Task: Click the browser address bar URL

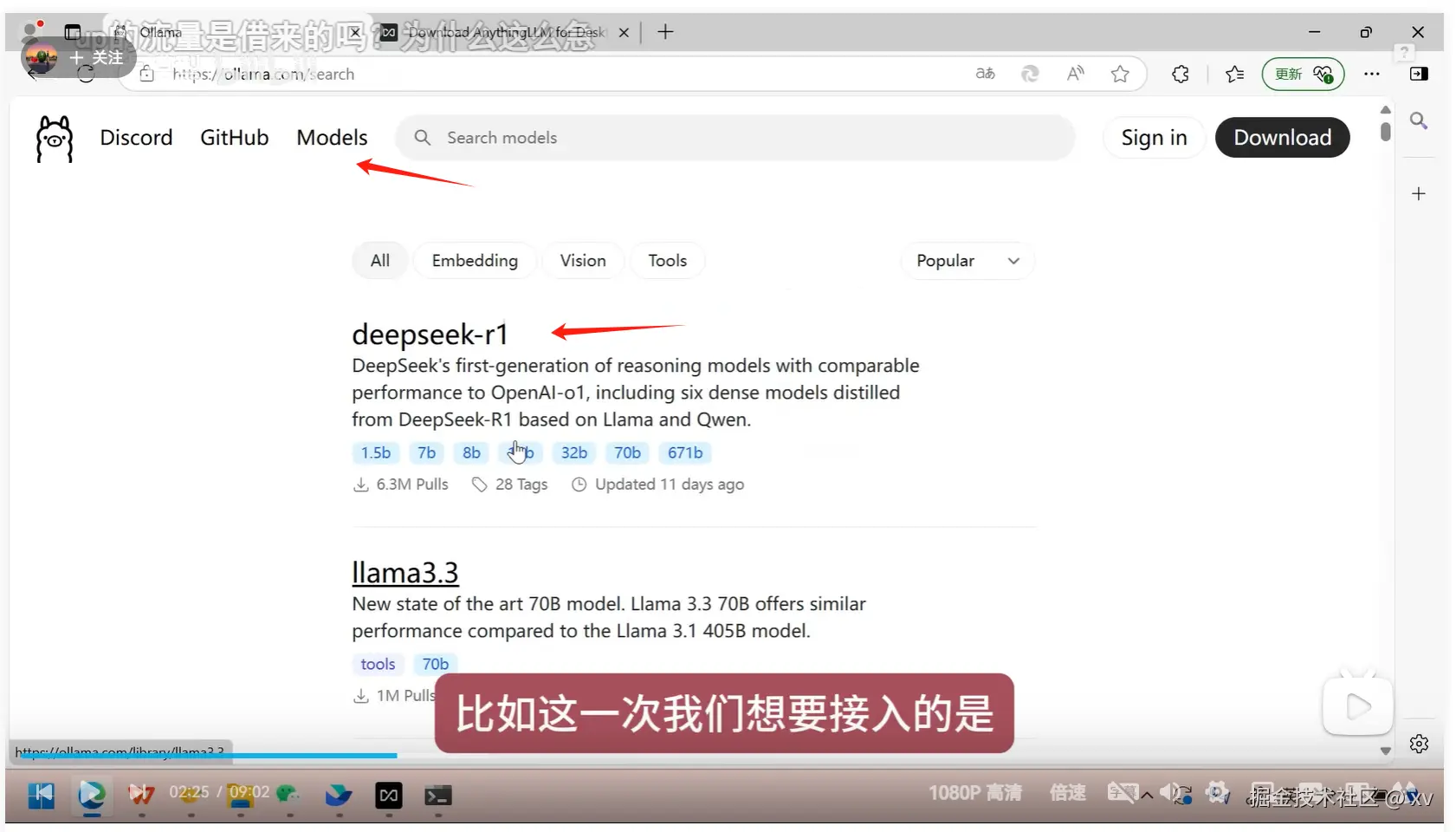Action: [263, 75]
